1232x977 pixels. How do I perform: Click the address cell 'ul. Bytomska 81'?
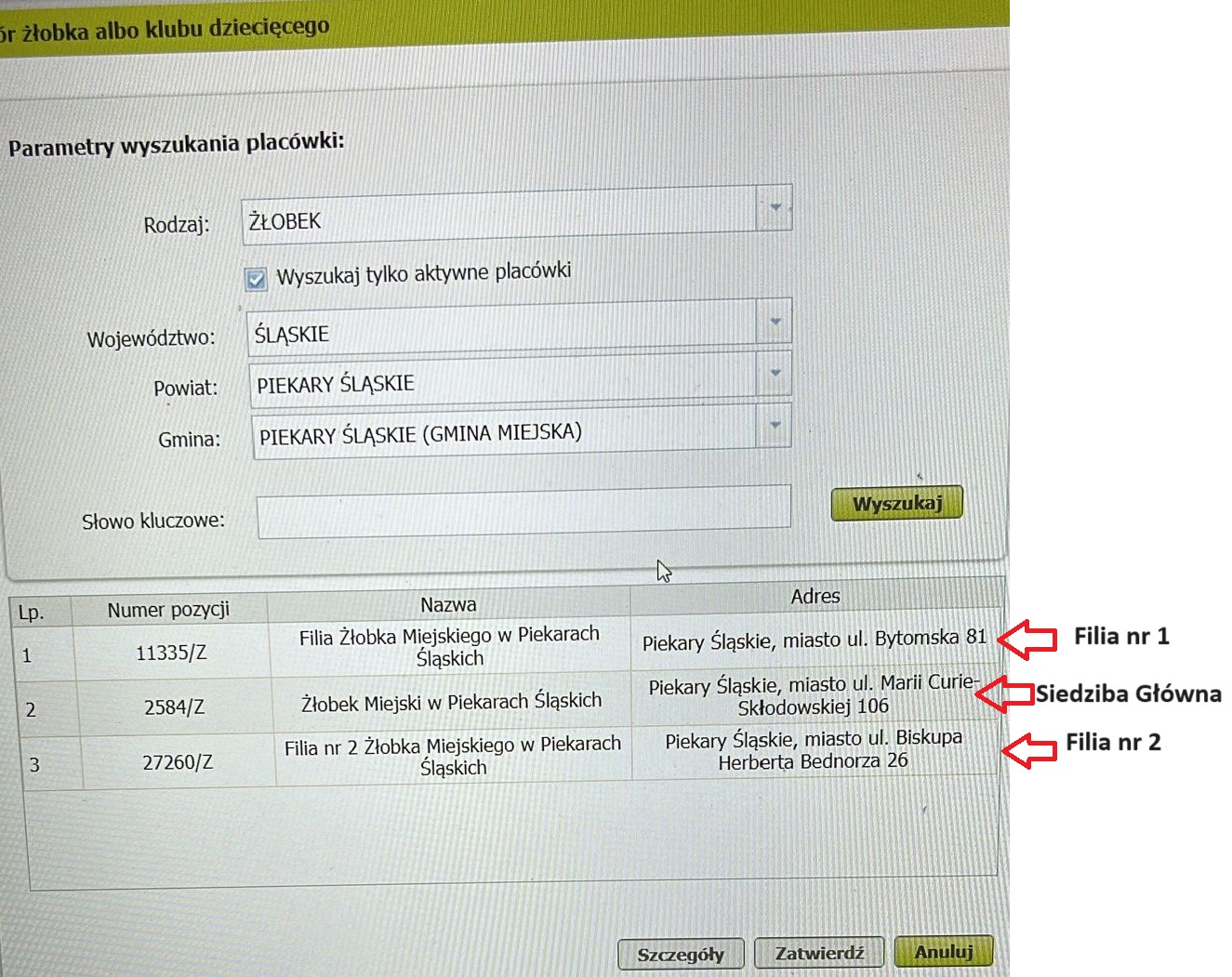[x=815, y=640]
